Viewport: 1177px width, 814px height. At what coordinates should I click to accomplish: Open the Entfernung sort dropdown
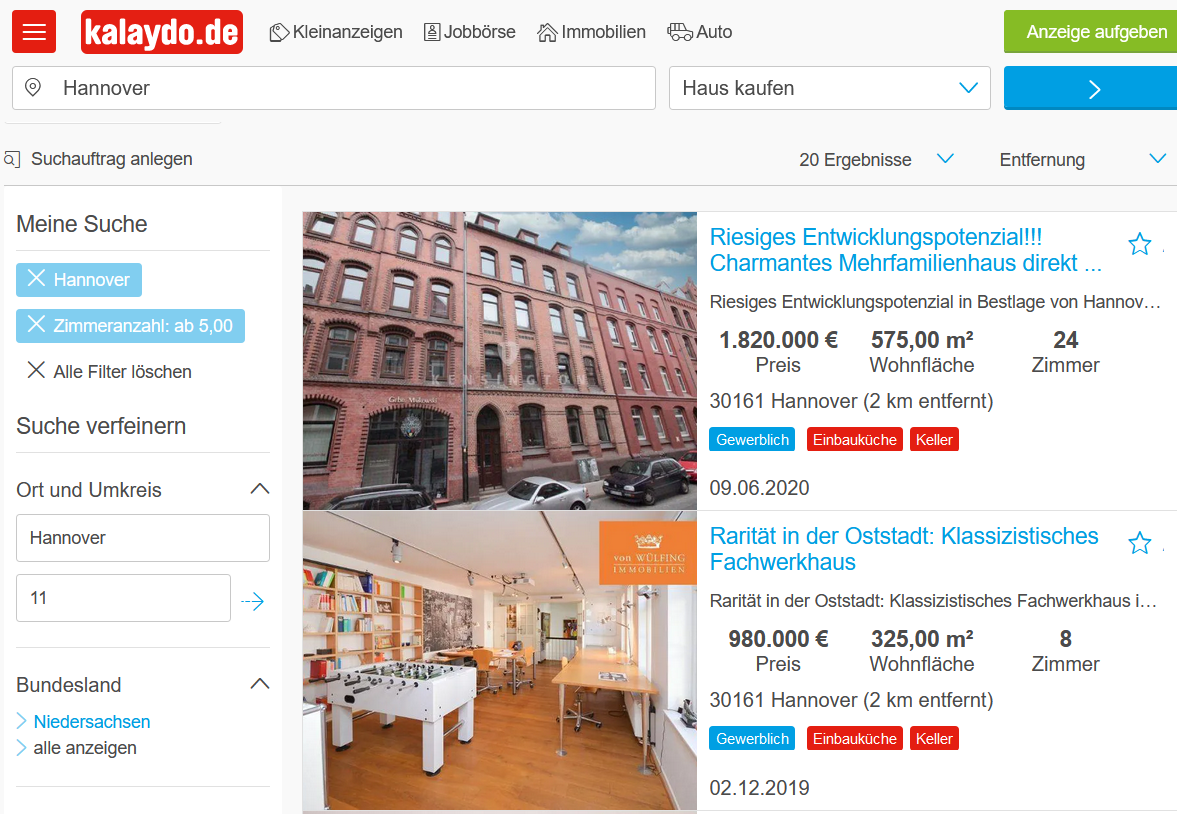1082,160
